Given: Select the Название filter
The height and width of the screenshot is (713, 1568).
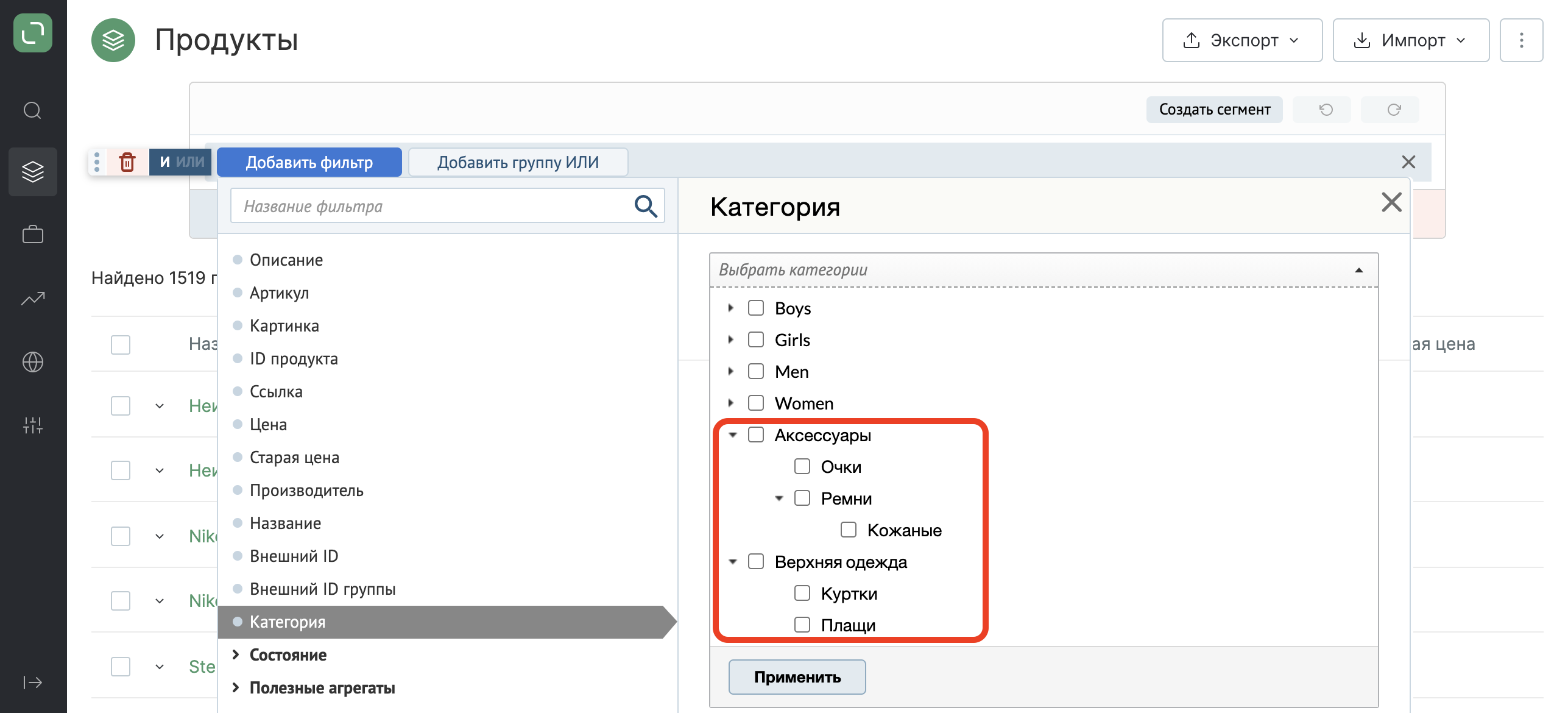Looking at the screenshot, I should [285, 523].
